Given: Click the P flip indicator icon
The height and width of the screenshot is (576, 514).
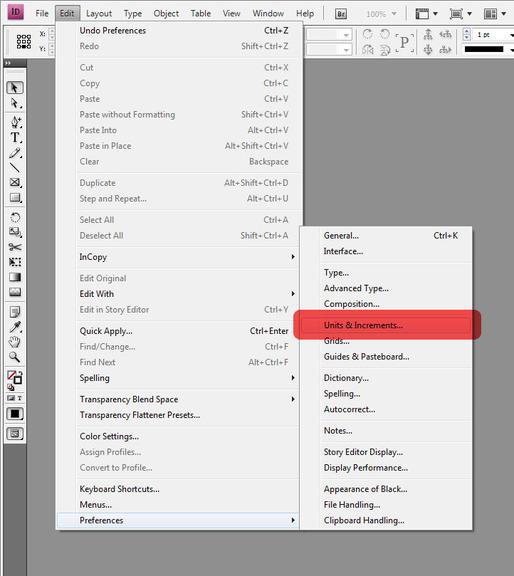Looking at the screenshot, I should click(405, 43).
